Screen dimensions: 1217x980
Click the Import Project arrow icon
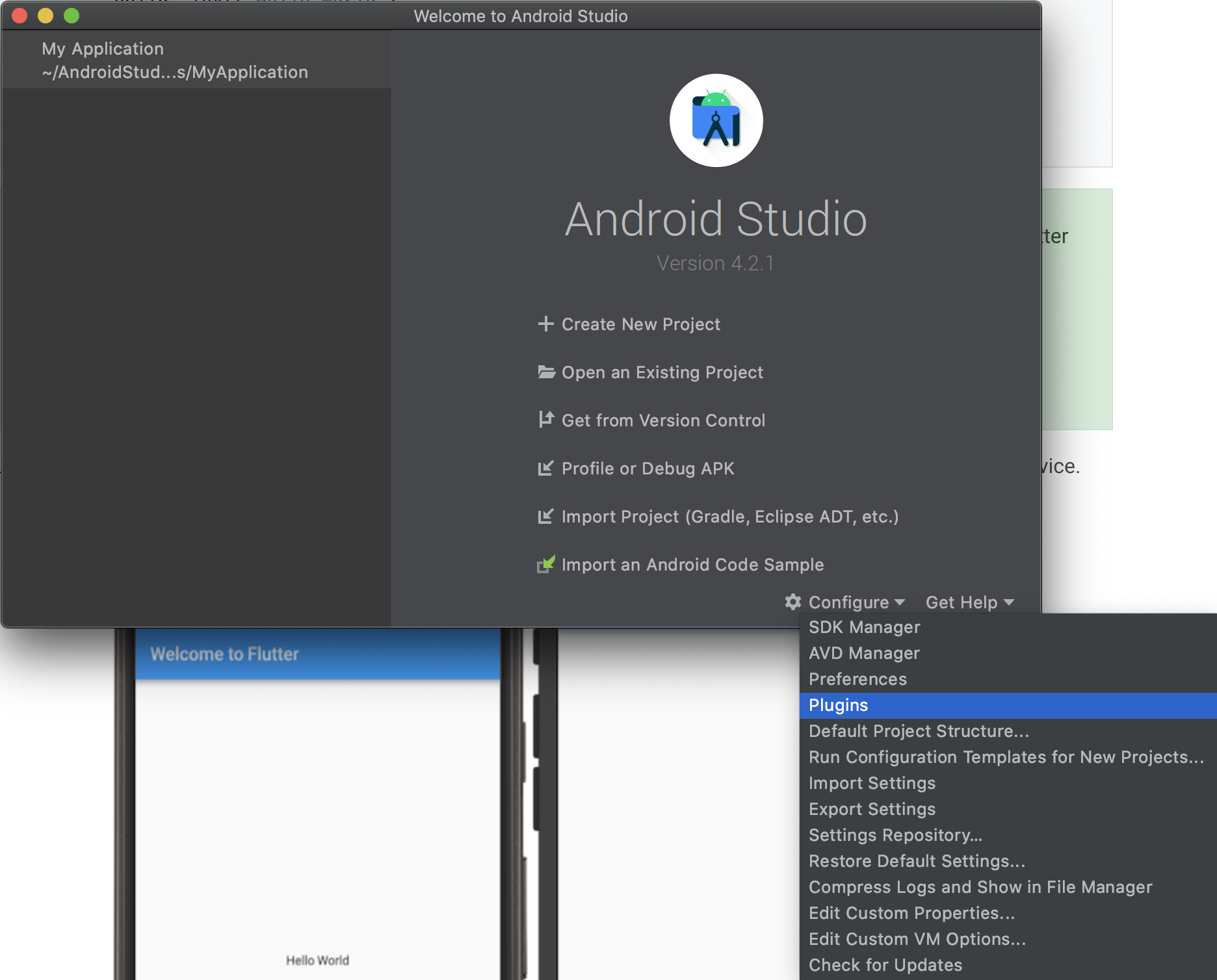[546, 516]
